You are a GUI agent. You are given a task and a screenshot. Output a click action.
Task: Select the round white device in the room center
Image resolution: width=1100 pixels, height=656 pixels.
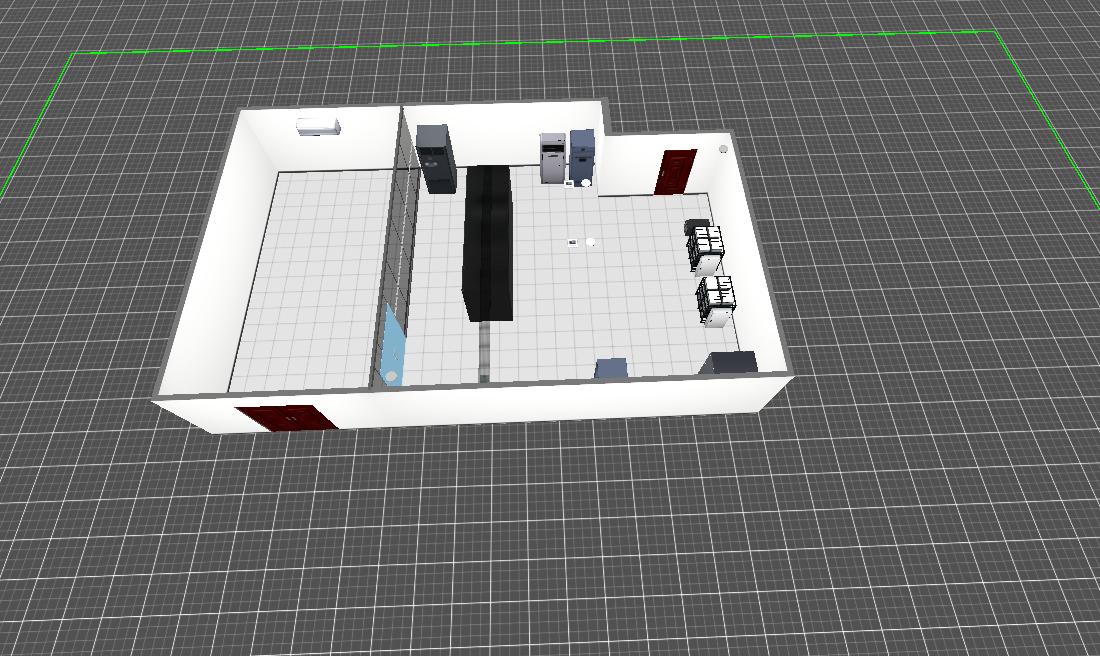point(591,242)
